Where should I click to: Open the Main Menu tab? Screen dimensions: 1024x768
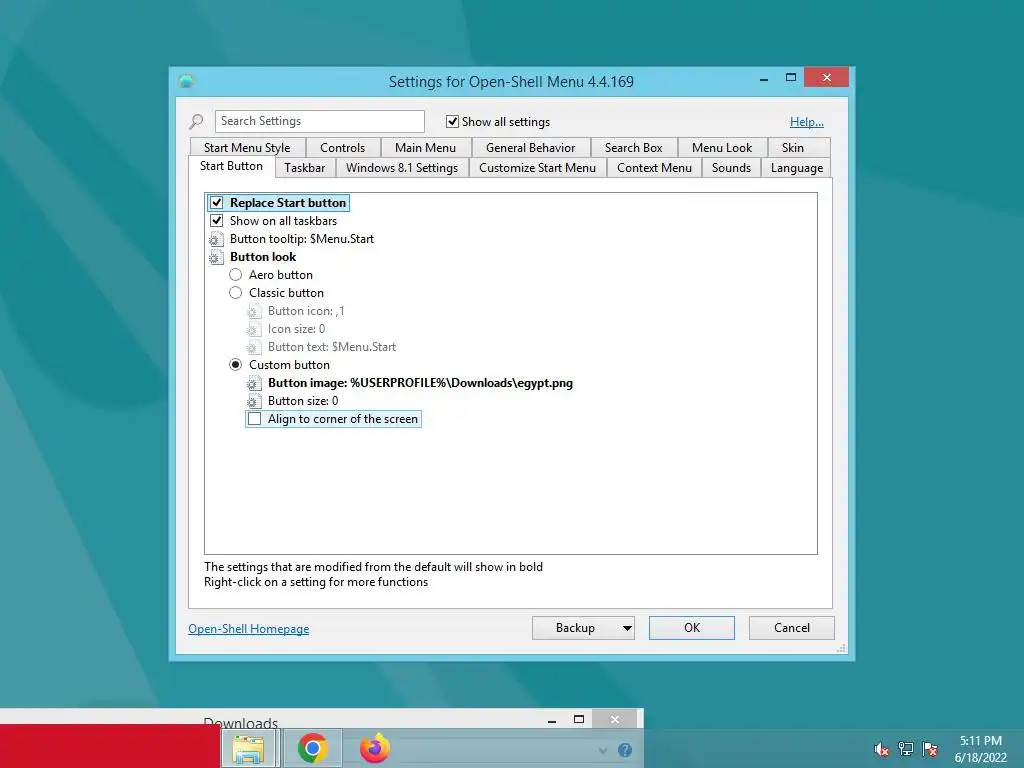point(425,148)
